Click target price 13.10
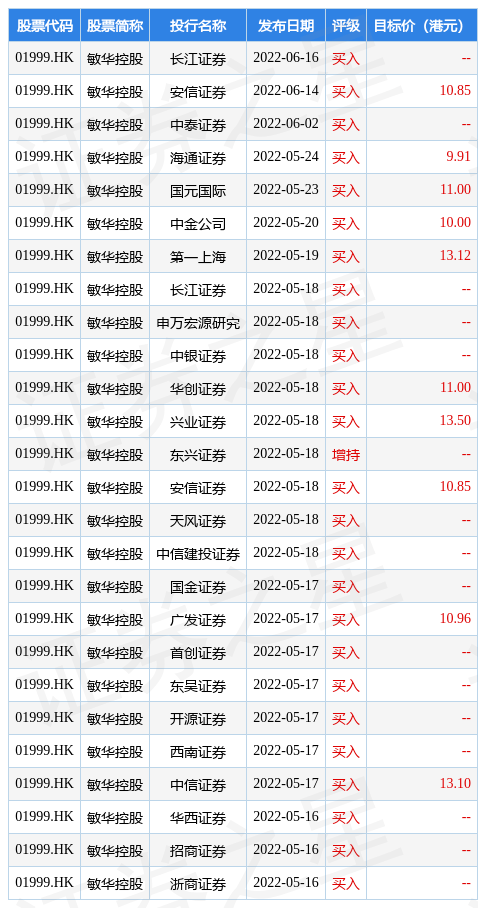478x908 pixels. [x=455, y=783]
